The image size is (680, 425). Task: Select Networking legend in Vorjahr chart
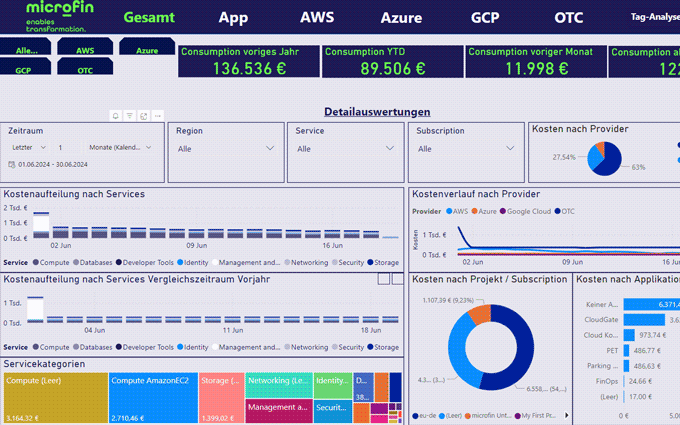(306, 347)
